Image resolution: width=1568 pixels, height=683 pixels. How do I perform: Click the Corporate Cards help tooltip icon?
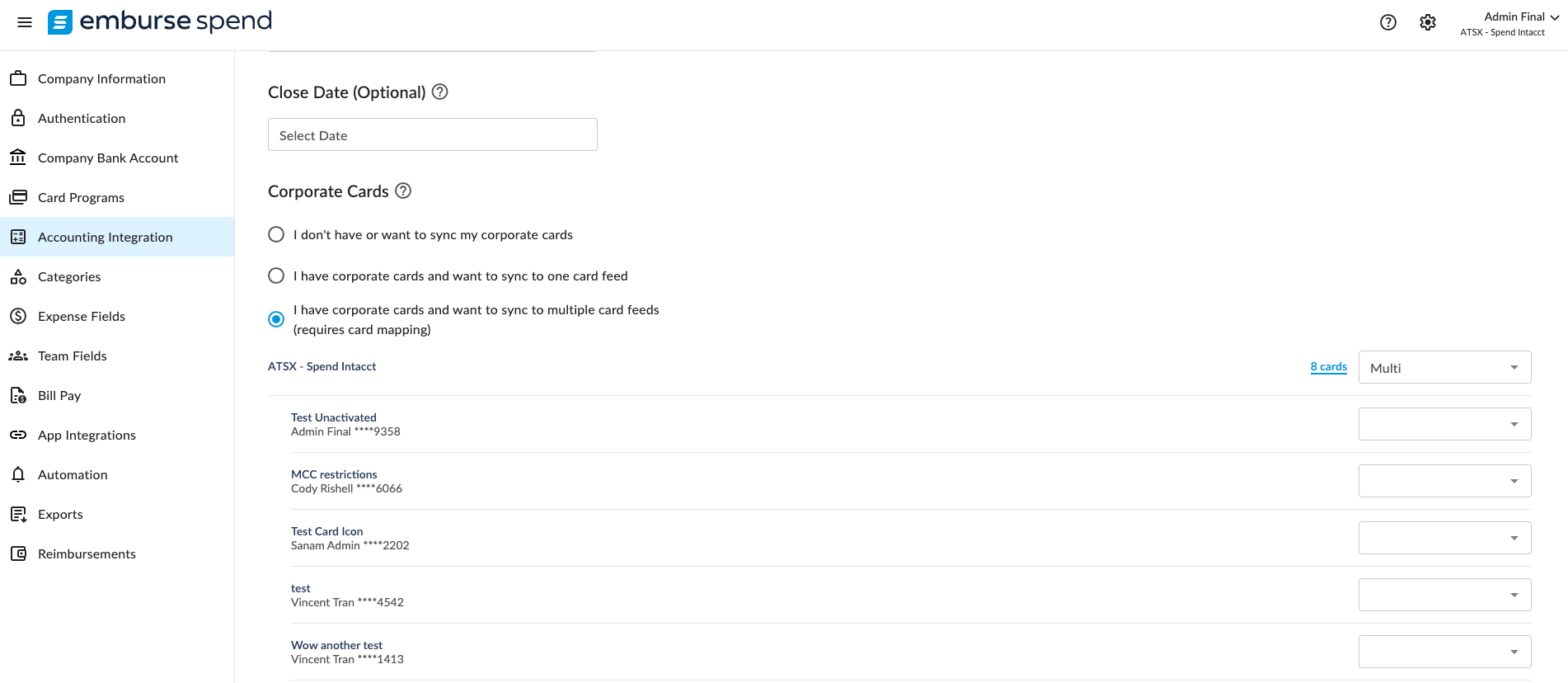click(x=403, y=191)
